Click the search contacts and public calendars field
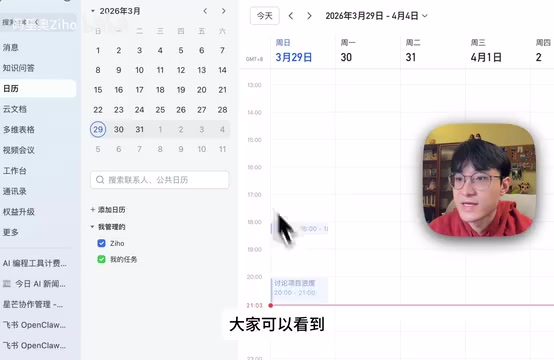Screen dimensions: 554x360 pyautogui.click(x=160, y=180)
